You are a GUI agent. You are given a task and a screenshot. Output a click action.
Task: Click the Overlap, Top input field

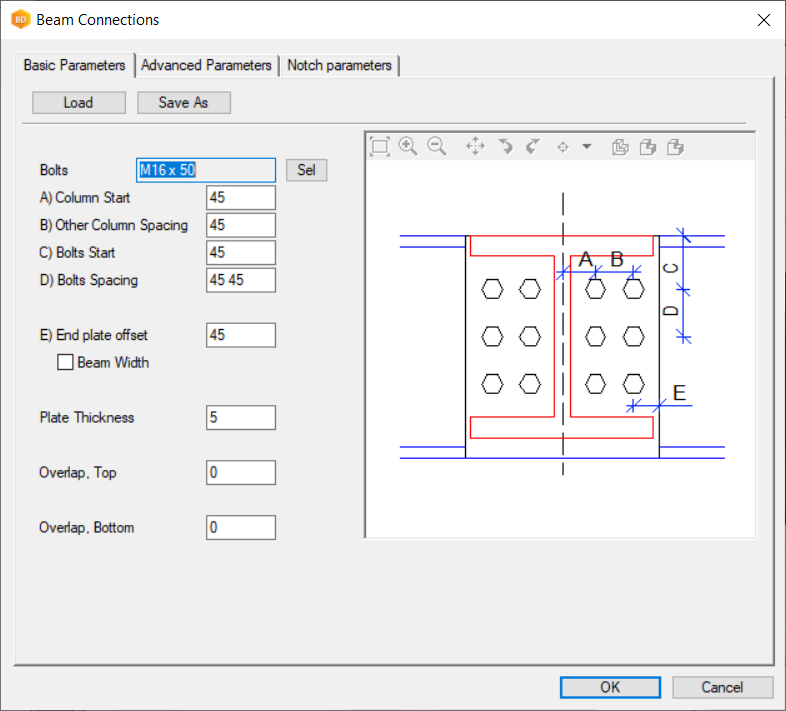click(x=240, y=473)
